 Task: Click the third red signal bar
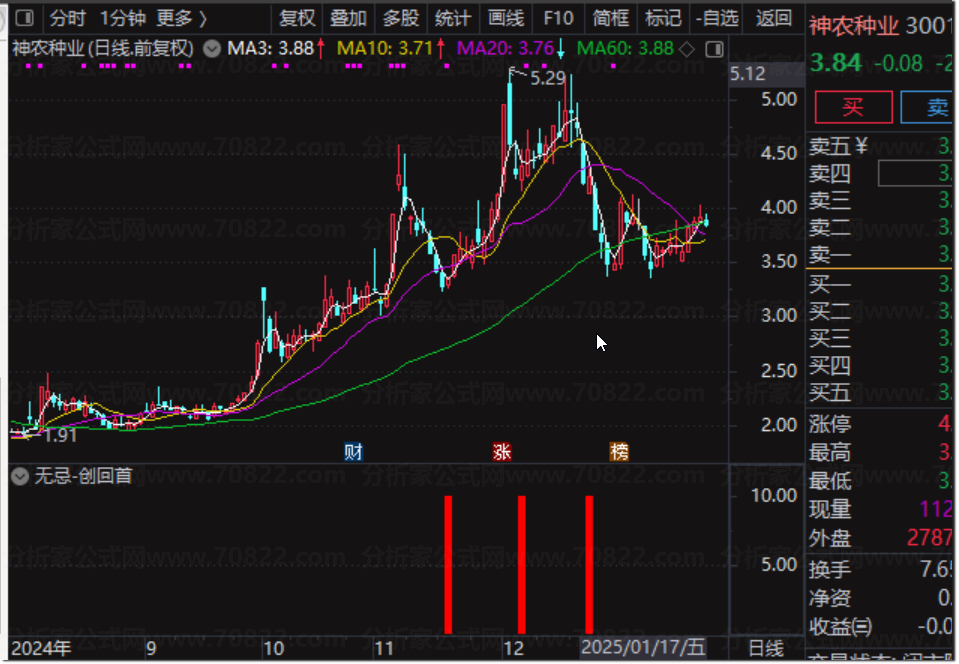(x=589, y=565)
